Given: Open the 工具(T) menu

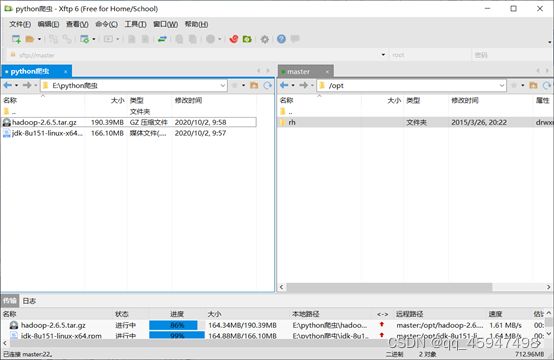Looking at the screenshot, I should [135, 24].
